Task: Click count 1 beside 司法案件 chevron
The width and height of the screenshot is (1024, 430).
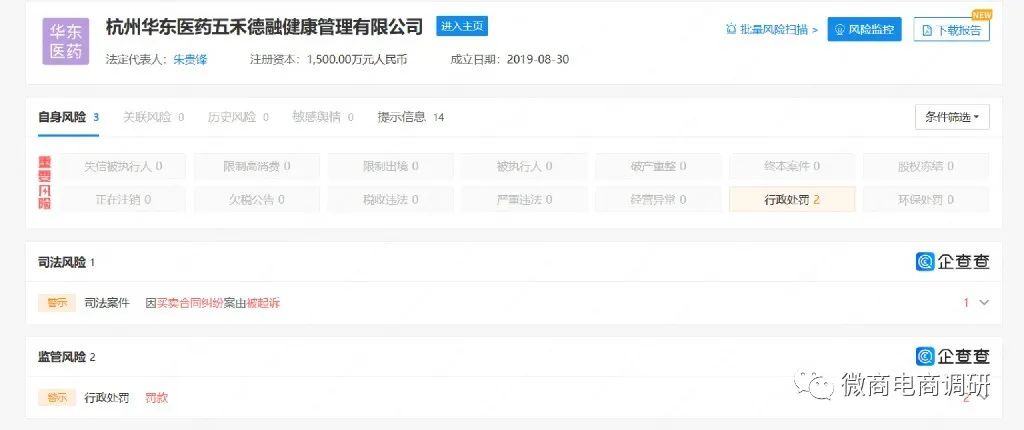Action: tap(966, 303)
